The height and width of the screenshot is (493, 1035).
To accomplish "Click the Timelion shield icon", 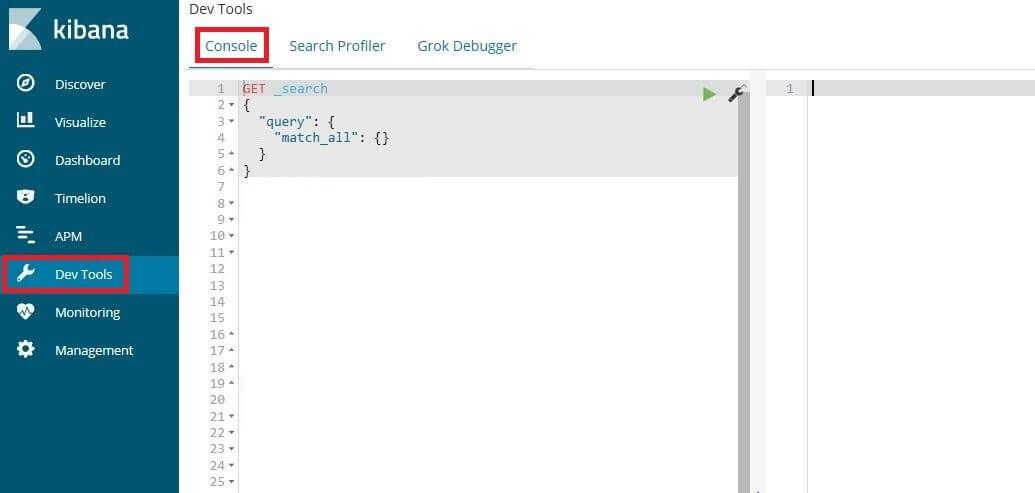I will pos(26,198).
